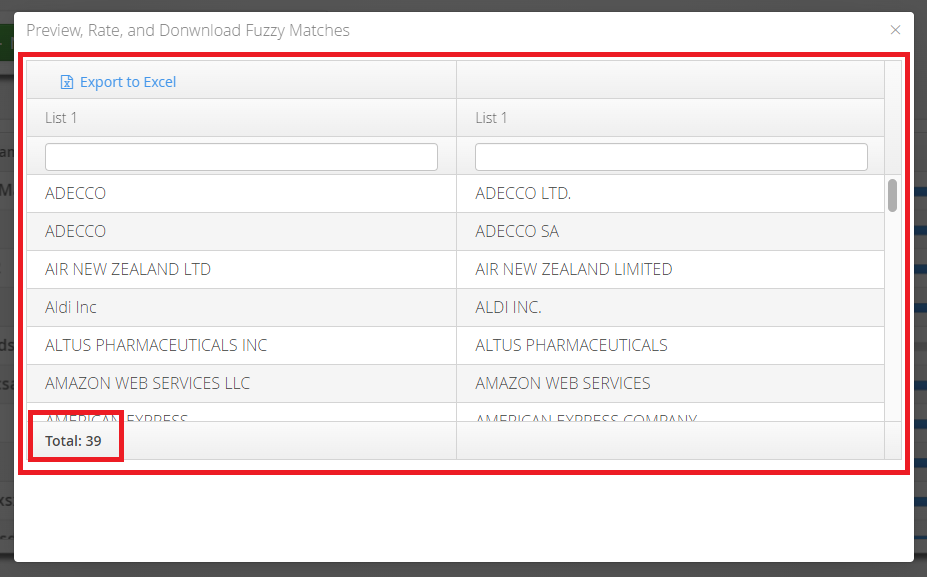The image size is (927, 577).
Task: Select AMAZON WEB SERVICES LLC cell
Action: 241,383
